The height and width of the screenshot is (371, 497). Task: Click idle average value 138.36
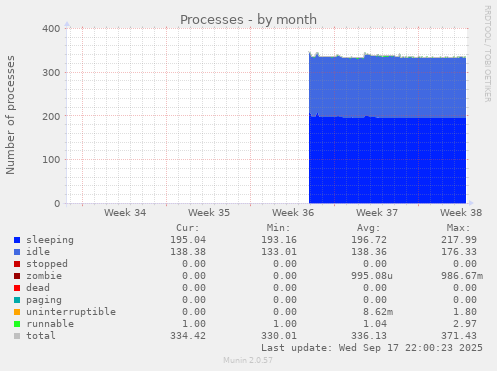click(369, 252)
